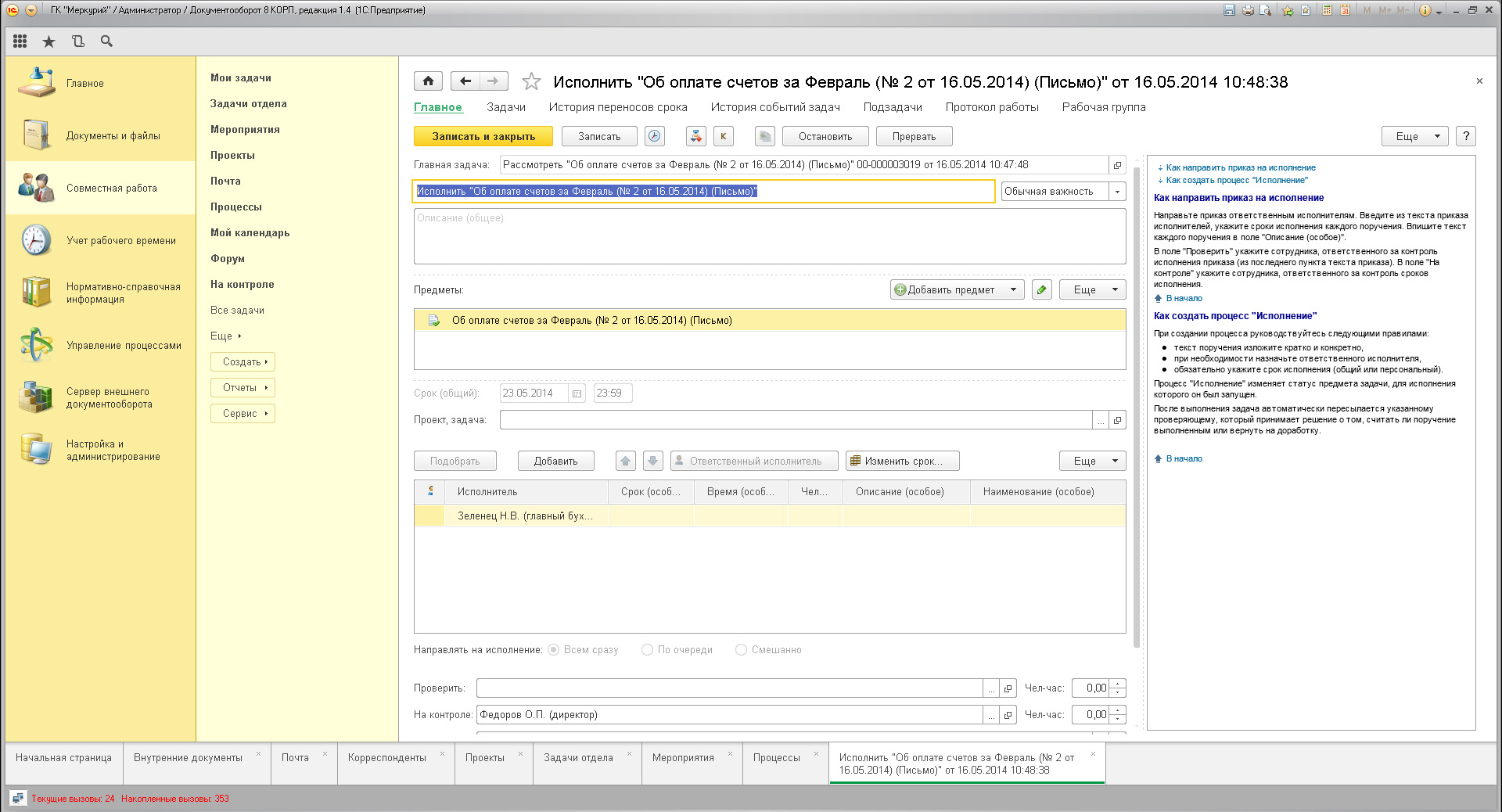Click the clock icon next to Записать
The height and width of the screenshot is (812, 1502).
click(655, 136)
